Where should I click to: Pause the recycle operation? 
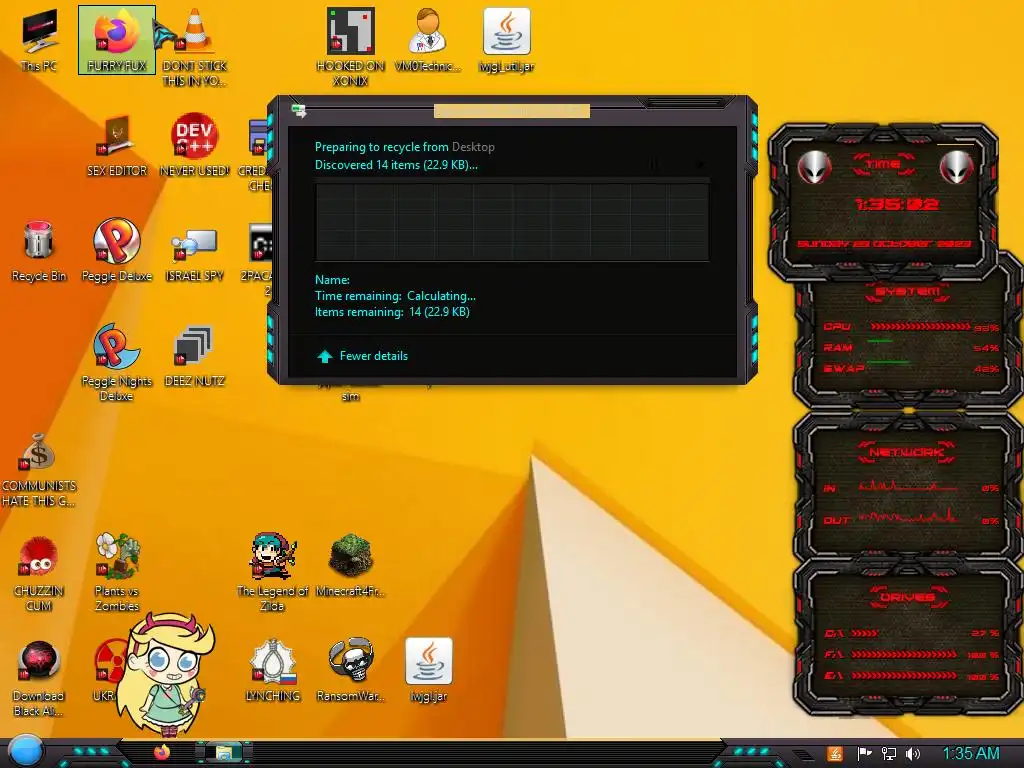point(654,165)
